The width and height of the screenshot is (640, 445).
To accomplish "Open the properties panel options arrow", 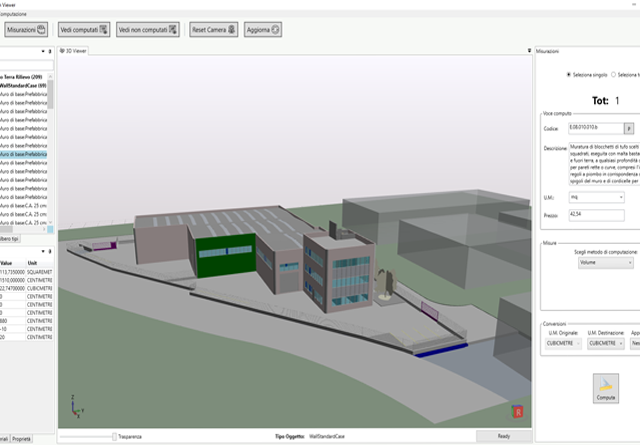I will 43,251.
